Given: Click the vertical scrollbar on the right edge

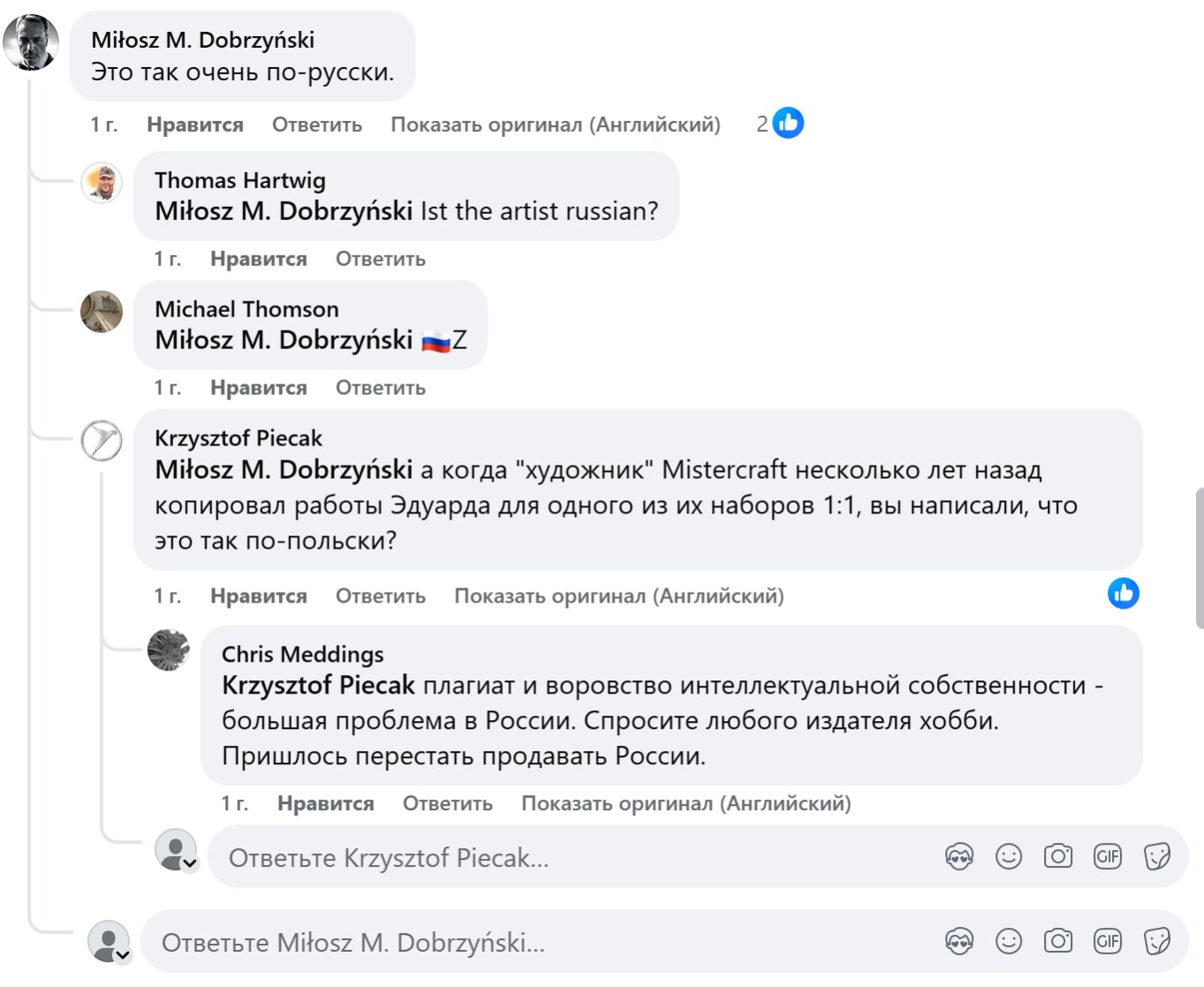Looking at the screenshot, I should point(1199,557).
